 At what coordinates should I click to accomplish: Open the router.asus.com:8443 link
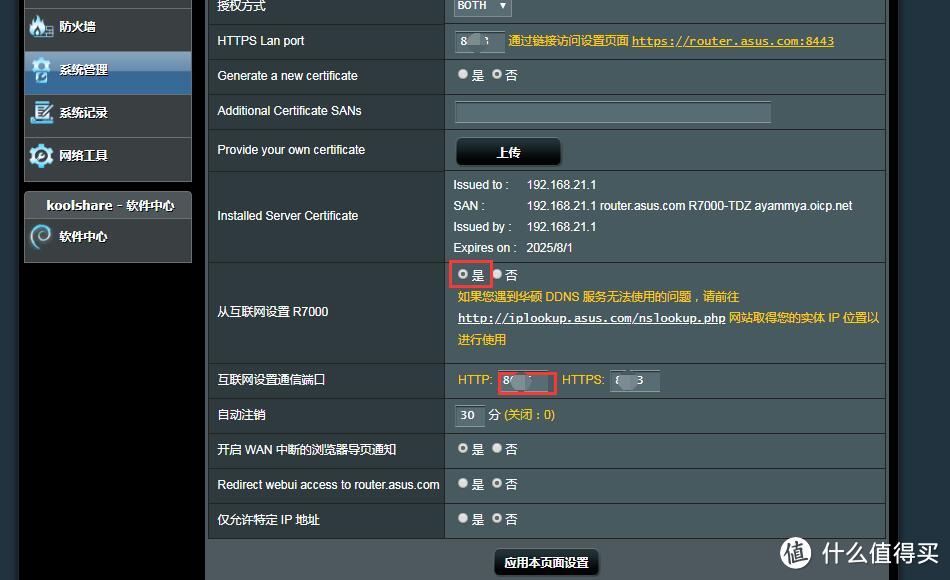[x=732, y=41]
